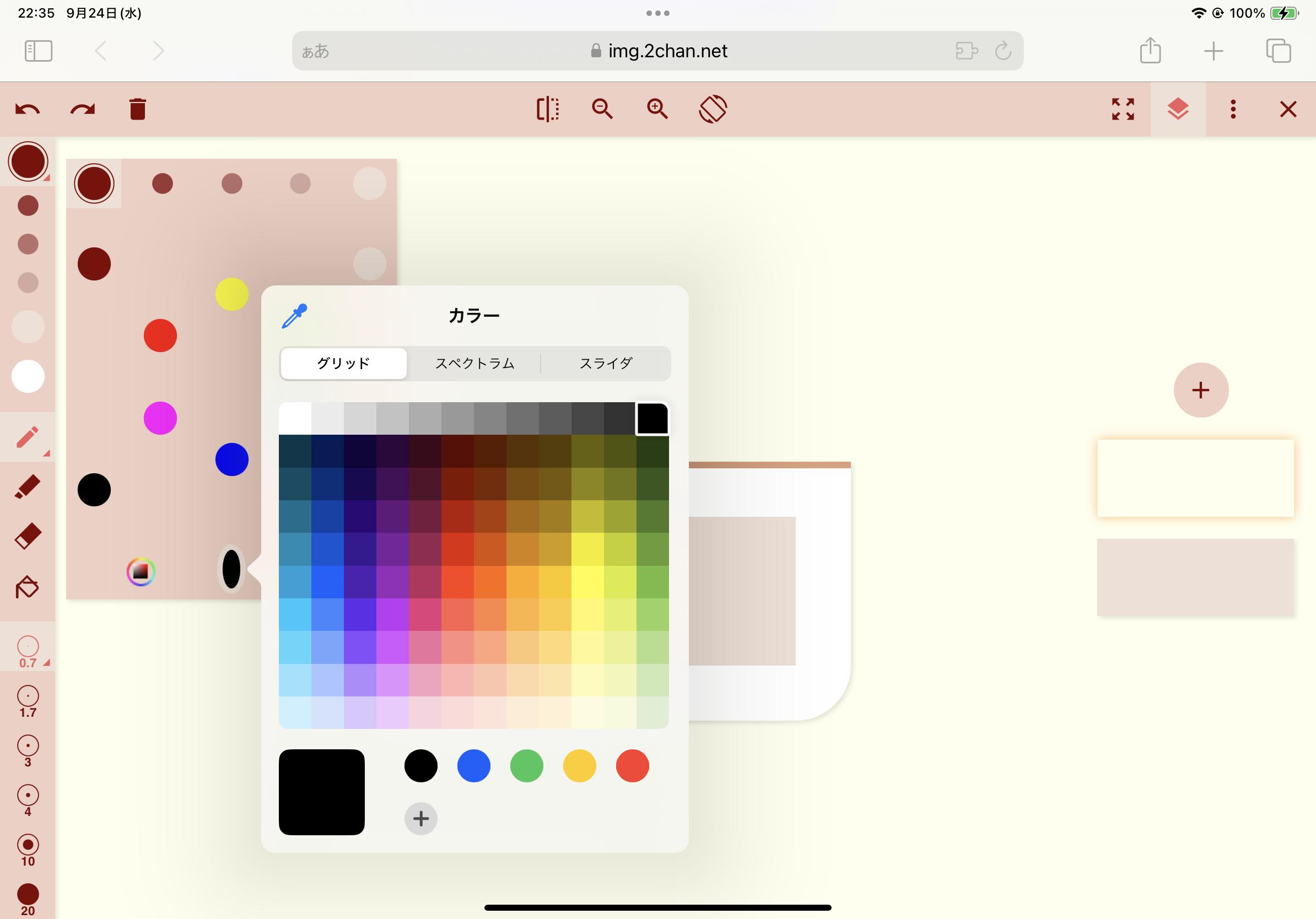Toggle fullscreen mode icon
This screenshot has height=919, width=1316.
(x=1123, y=109)
